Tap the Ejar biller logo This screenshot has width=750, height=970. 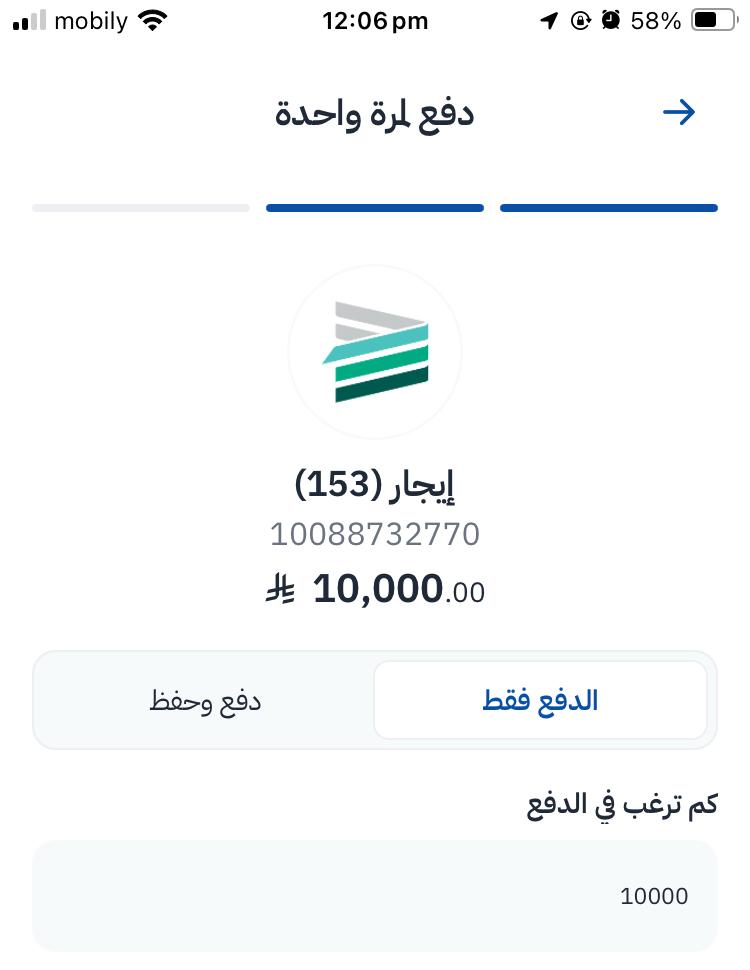[375, 352]
